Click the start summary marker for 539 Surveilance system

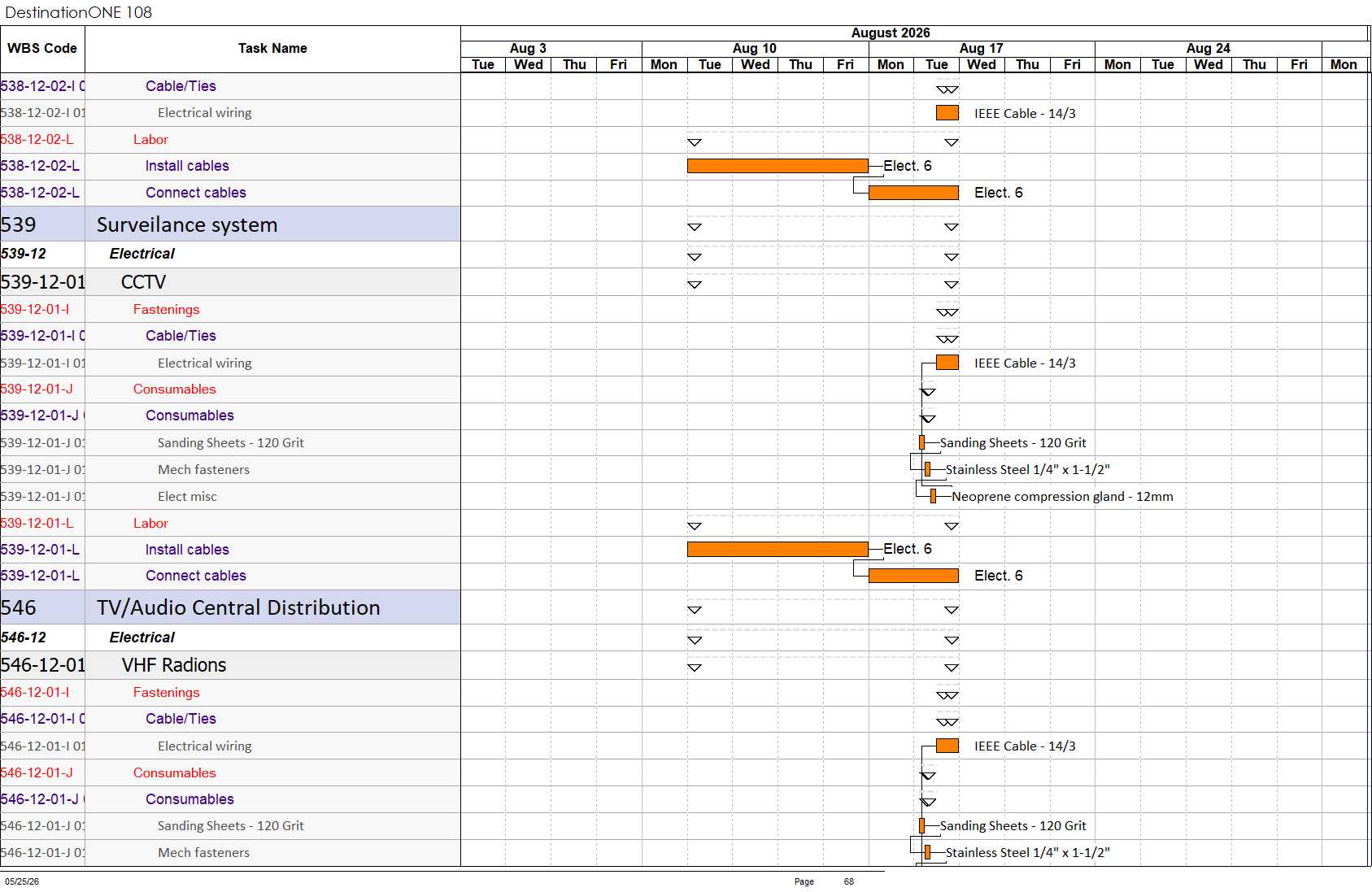pyautogui.click(x=695, y=227)
